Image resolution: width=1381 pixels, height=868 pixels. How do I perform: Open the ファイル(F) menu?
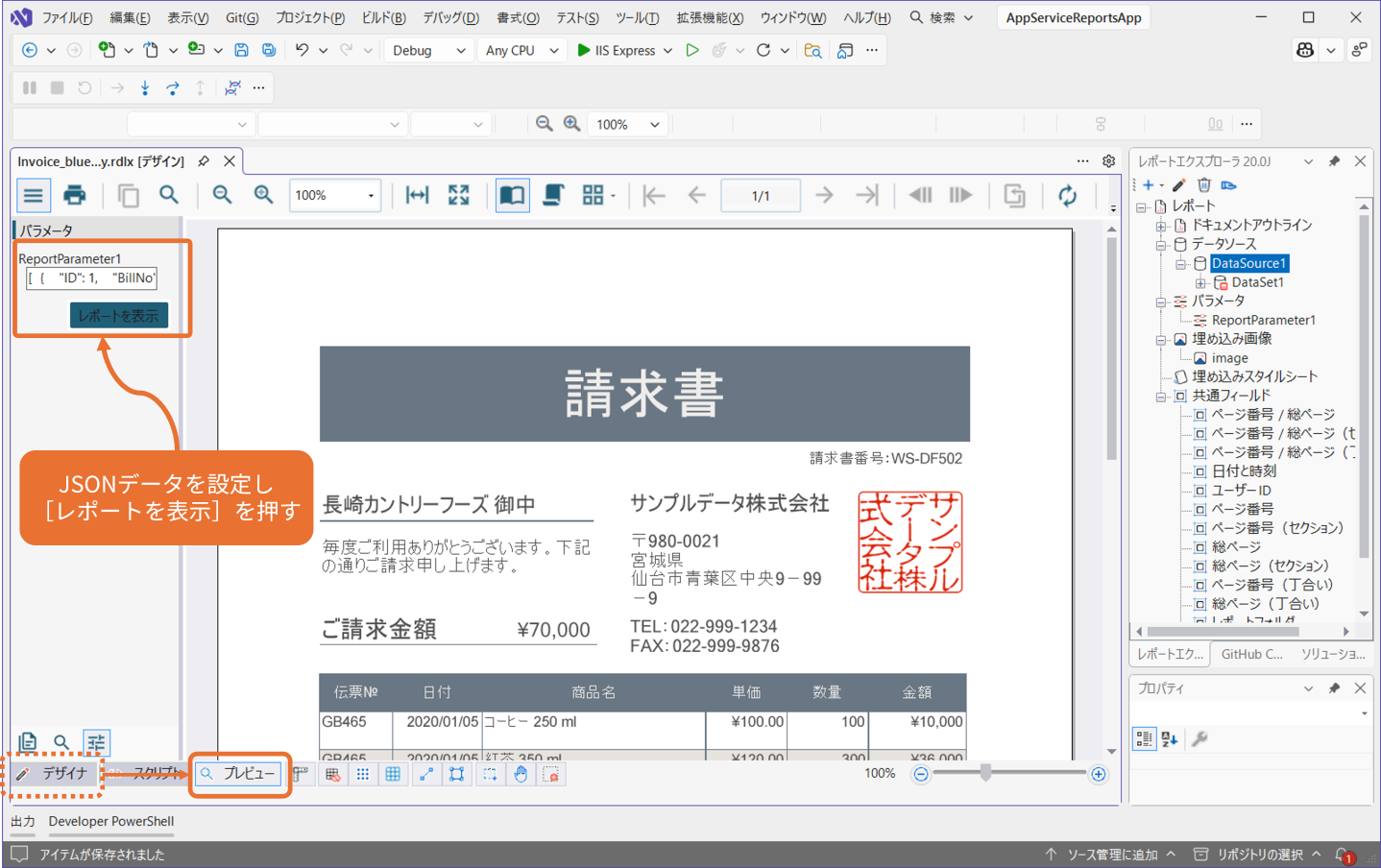(x=67, y=17)
